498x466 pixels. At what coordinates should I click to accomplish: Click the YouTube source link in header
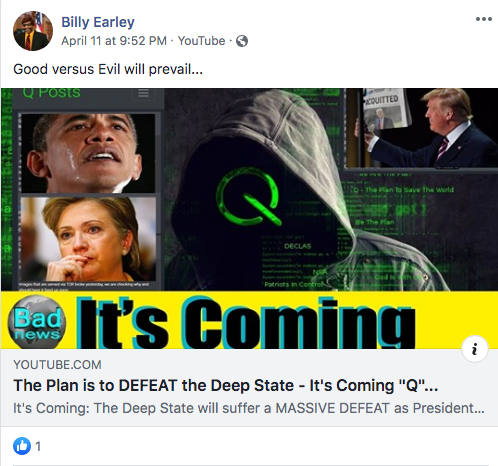[x=201, y=41]
